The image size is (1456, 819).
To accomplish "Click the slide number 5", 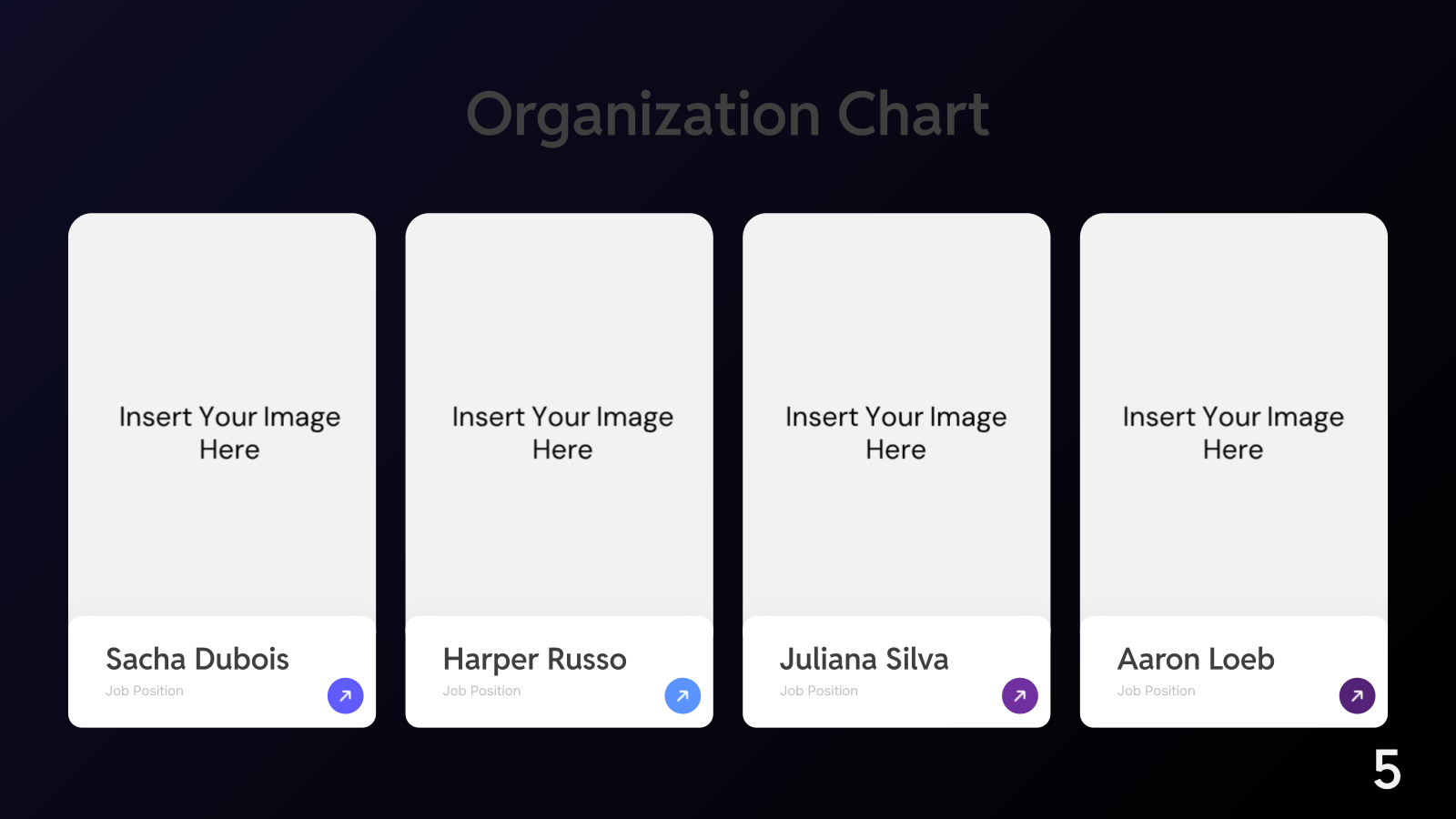I will click(x=1387, y=770).
